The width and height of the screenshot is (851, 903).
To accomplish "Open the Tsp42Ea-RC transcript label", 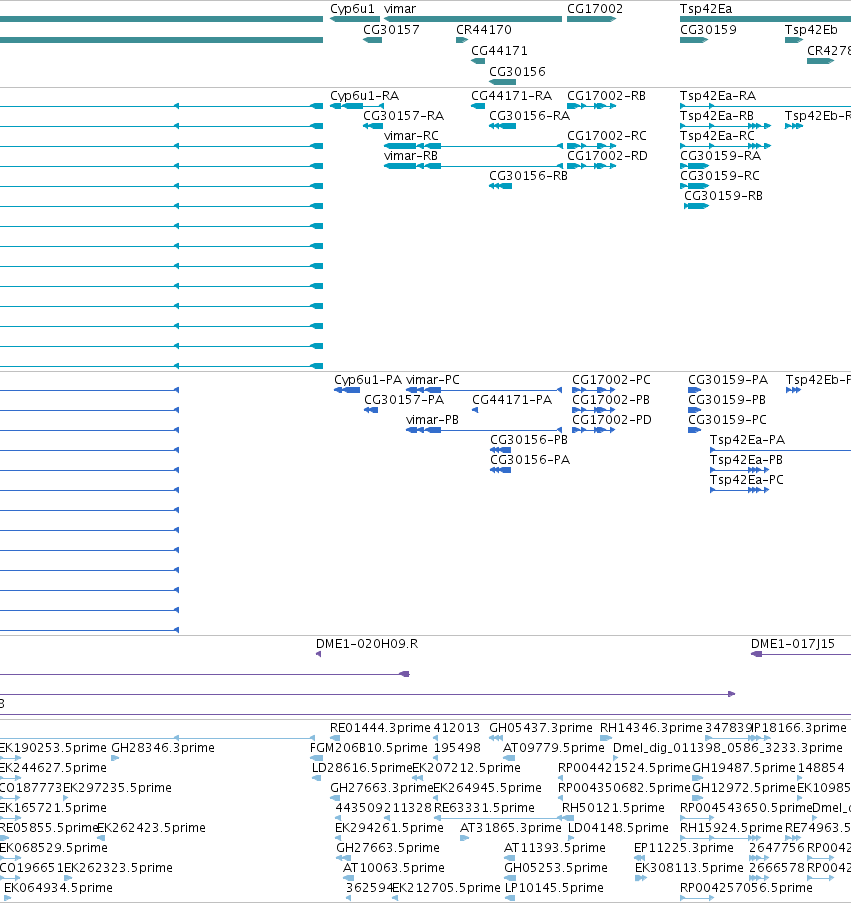I will (717, 136).
